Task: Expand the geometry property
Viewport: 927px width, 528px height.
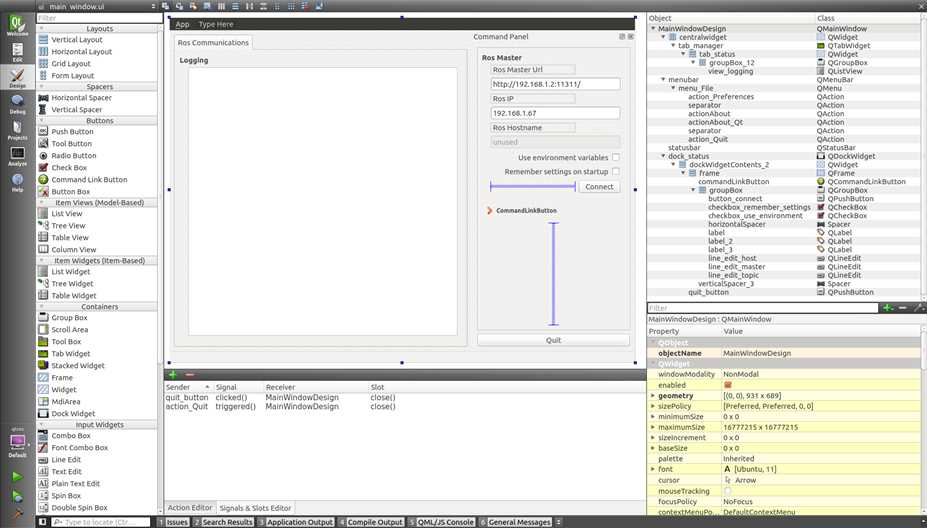Action: click(653, 396)
